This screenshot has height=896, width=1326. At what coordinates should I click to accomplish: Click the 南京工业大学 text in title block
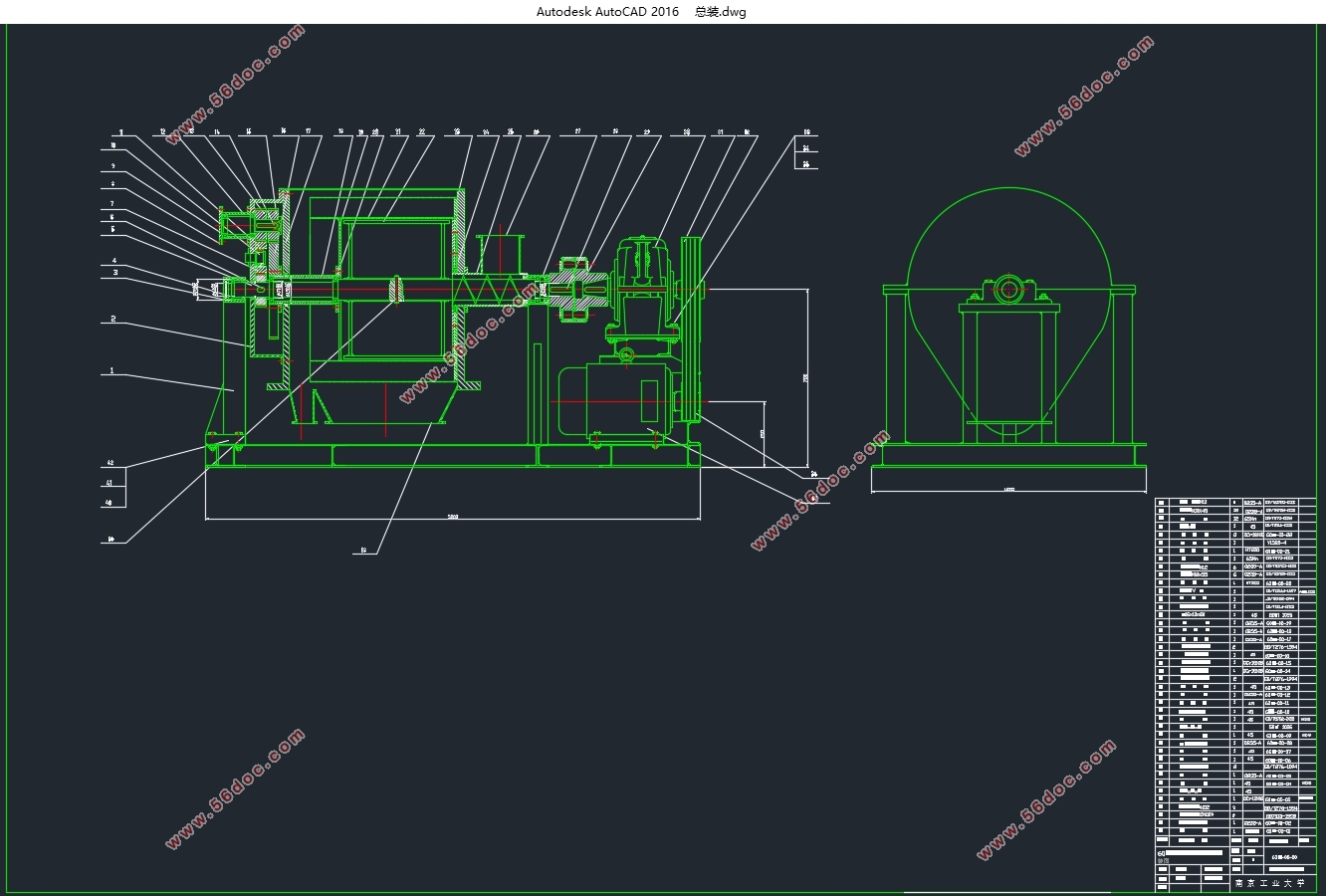(1267, 883)
